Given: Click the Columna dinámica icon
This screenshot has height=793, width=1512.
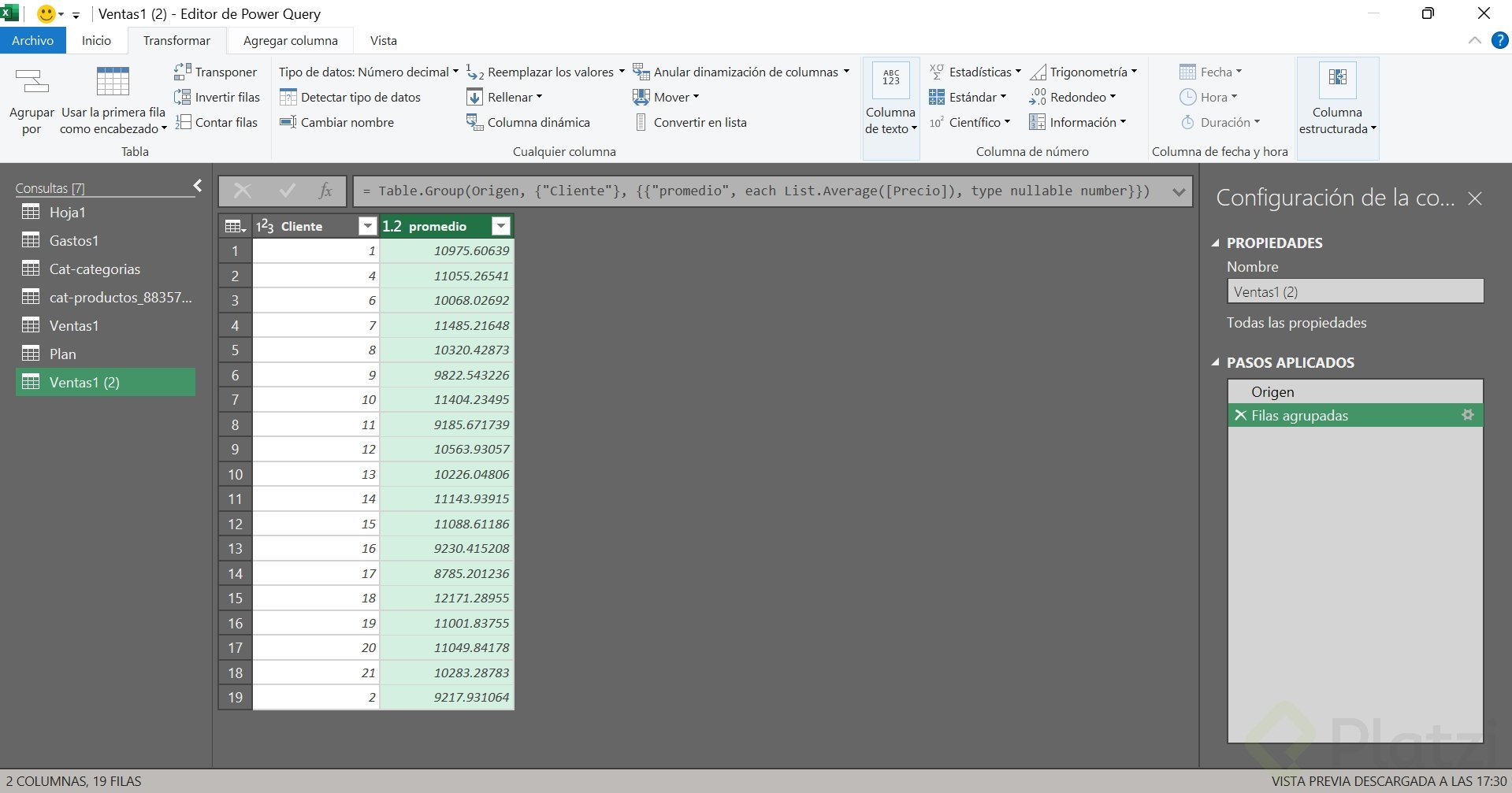Looking at the screenshot, I should coord(474,122).
